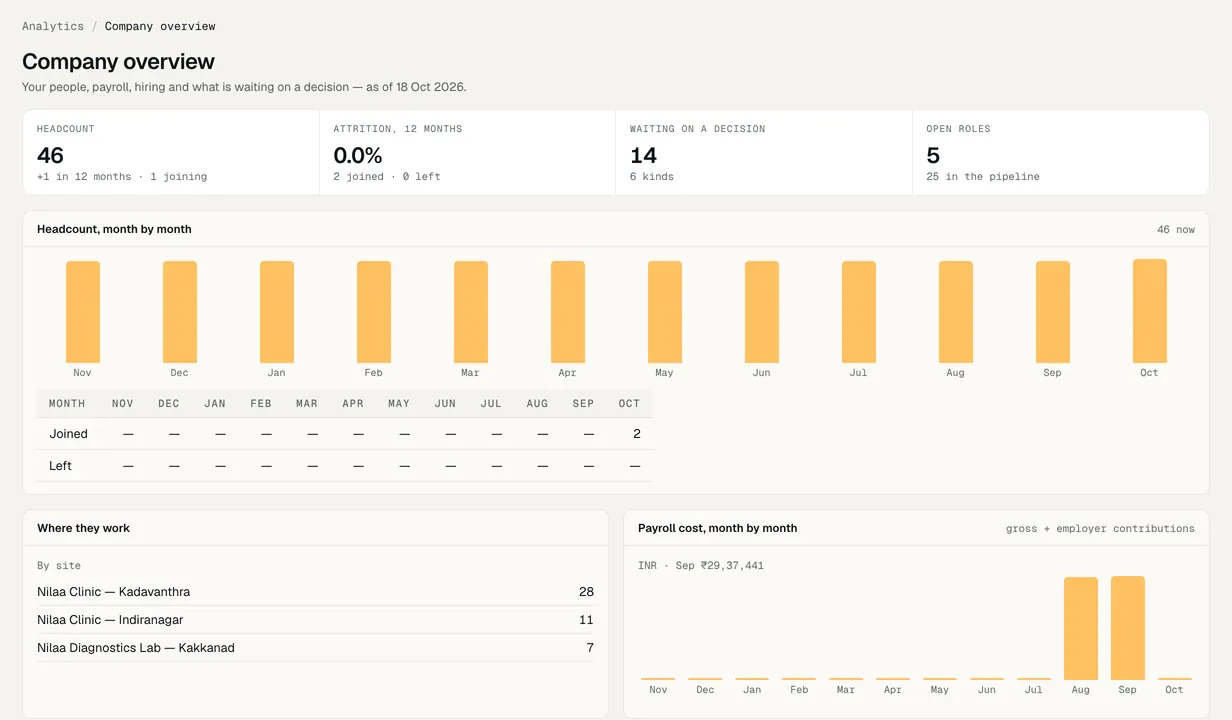The width and height of the screenshot is (1232, 720).
Task: Select the Nilaa Clinic — Indiranagar row
Action: click(x=315, y=620)
